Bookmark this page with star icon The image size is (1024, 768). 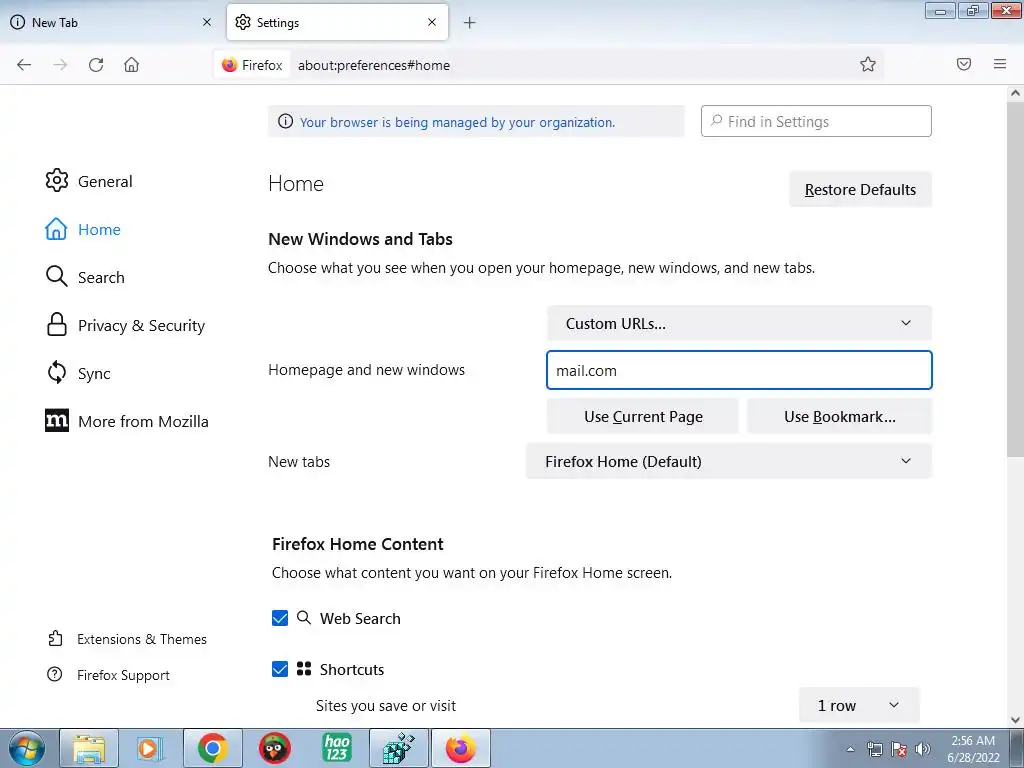coord(867,64)
